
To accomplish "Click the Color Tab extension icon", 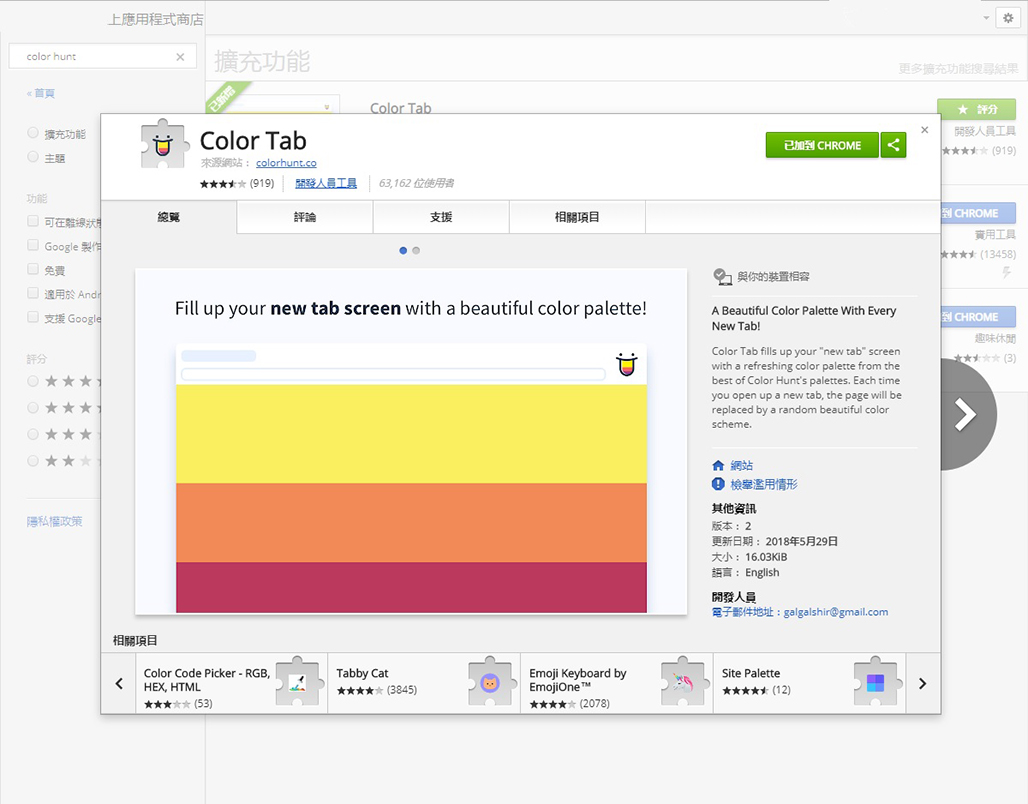I will (164, 144).
